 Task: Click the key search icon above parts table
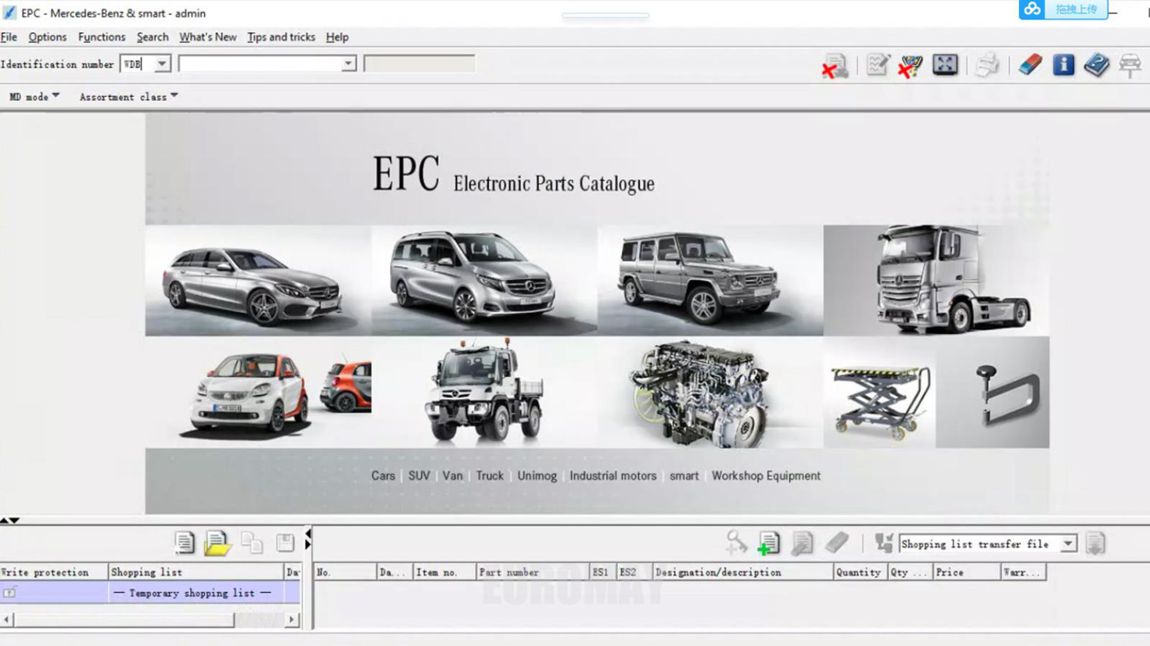736,543
